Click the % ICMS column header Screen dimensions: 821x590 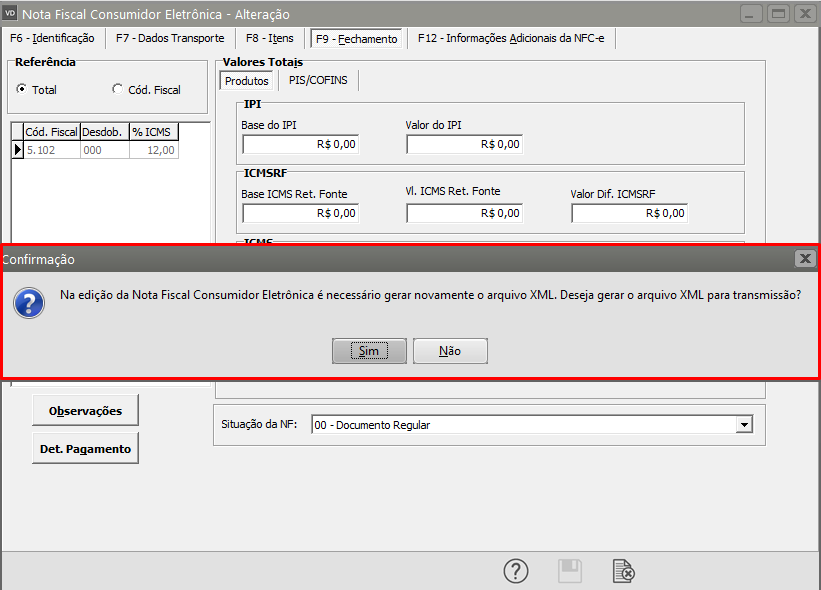[x=154, y=132]
